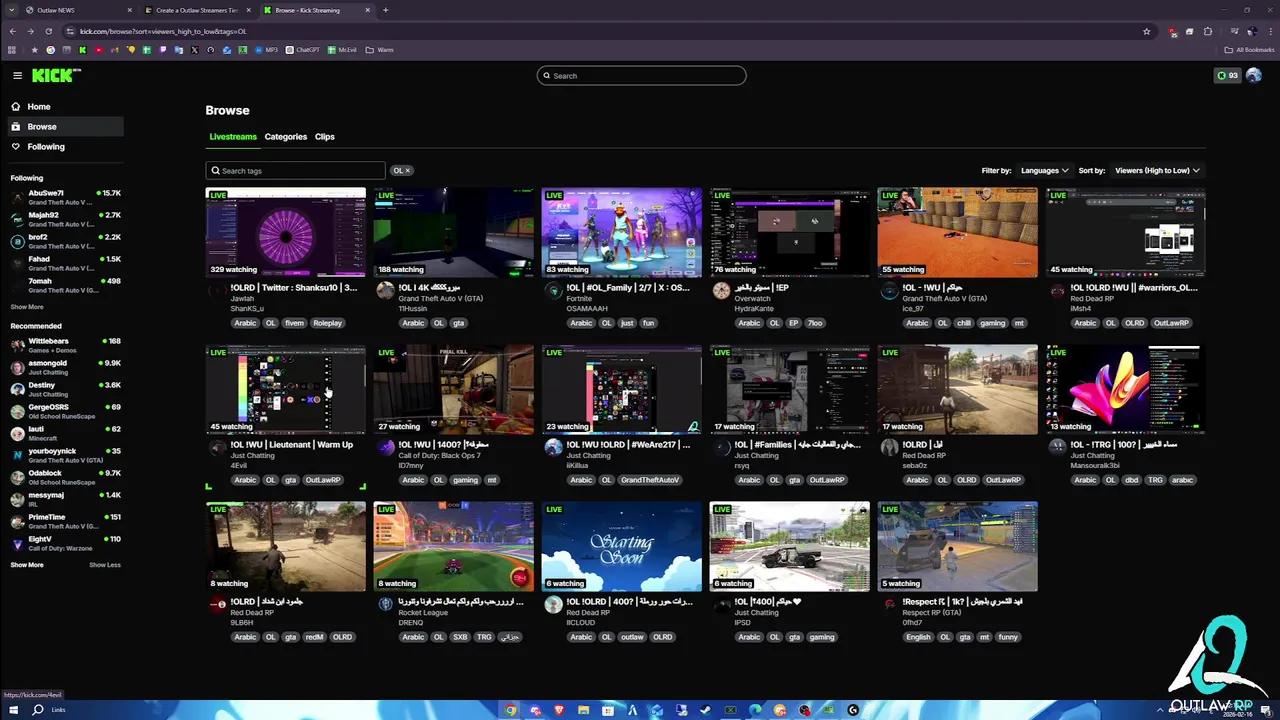Open the Fortnite stream with 83 watching
1280x720 pixels.
pos(622,232)
